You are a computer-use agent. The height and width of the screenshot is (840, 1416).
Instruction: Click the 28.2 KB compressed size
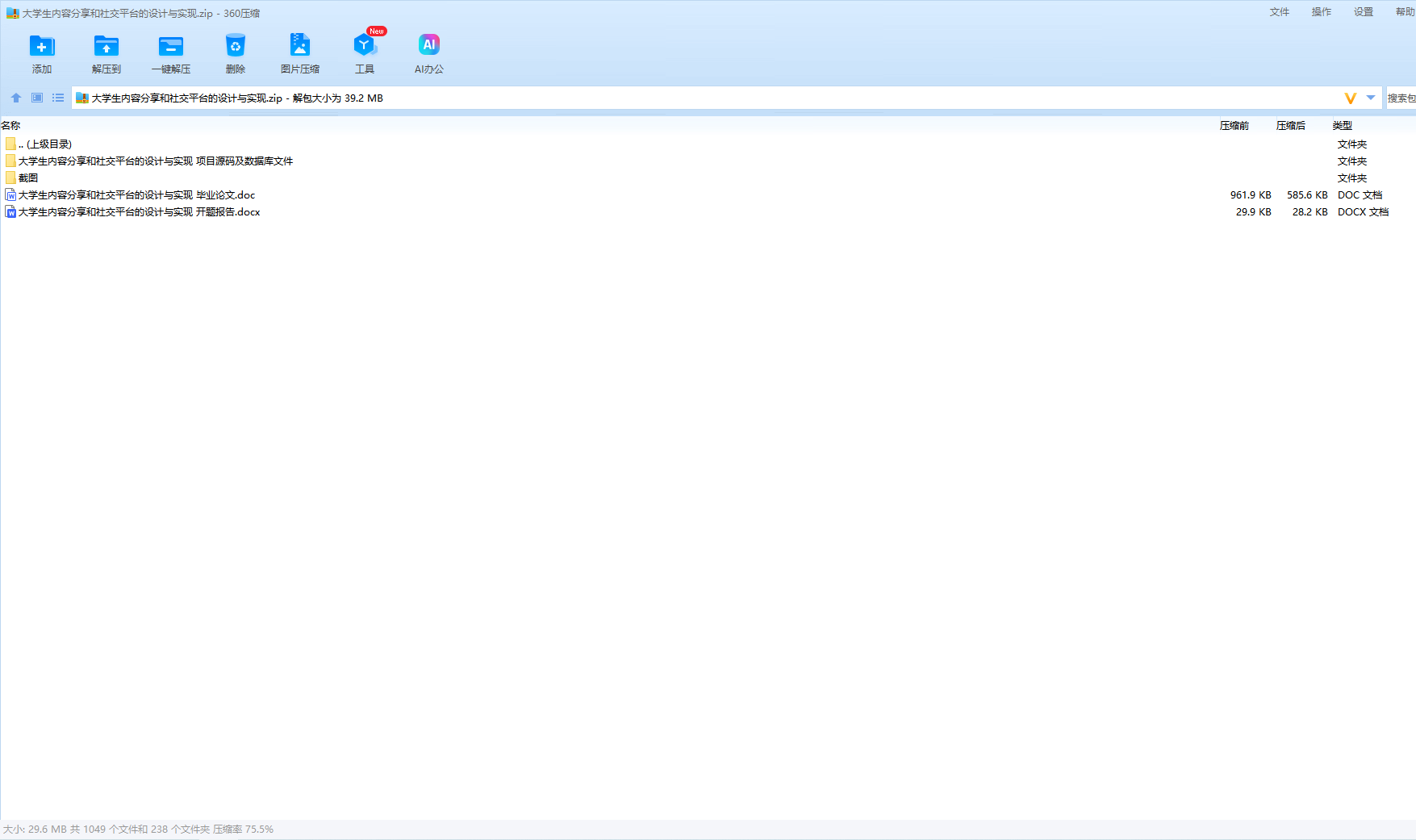pos(1310,212)
